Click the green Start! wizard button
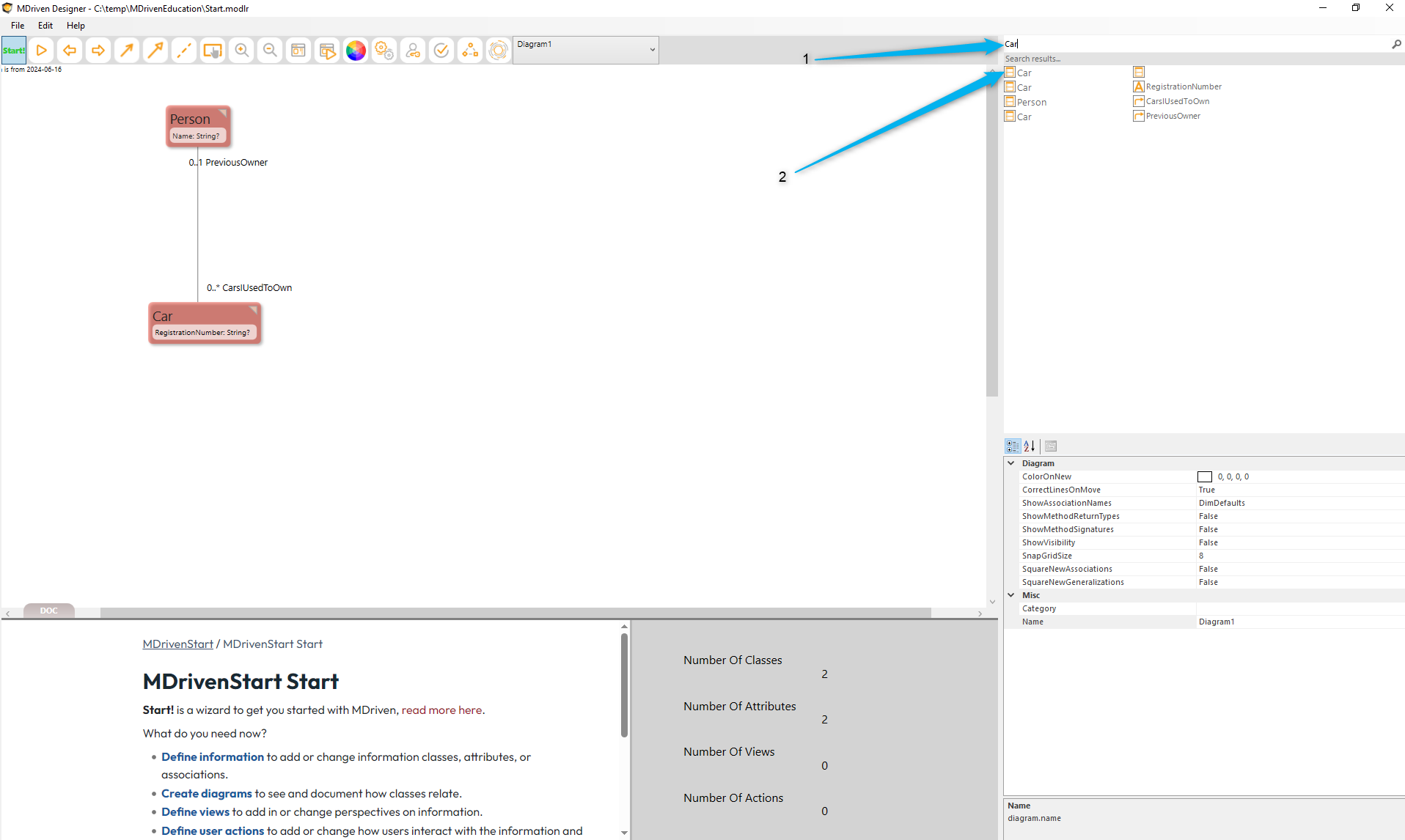Screen dimensions: 1405x840 [14, 51]
